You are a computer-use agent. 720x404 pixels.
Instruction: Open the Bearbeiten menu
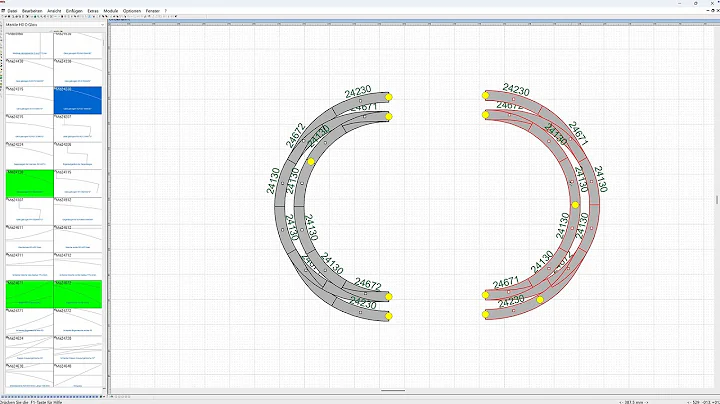32,11
